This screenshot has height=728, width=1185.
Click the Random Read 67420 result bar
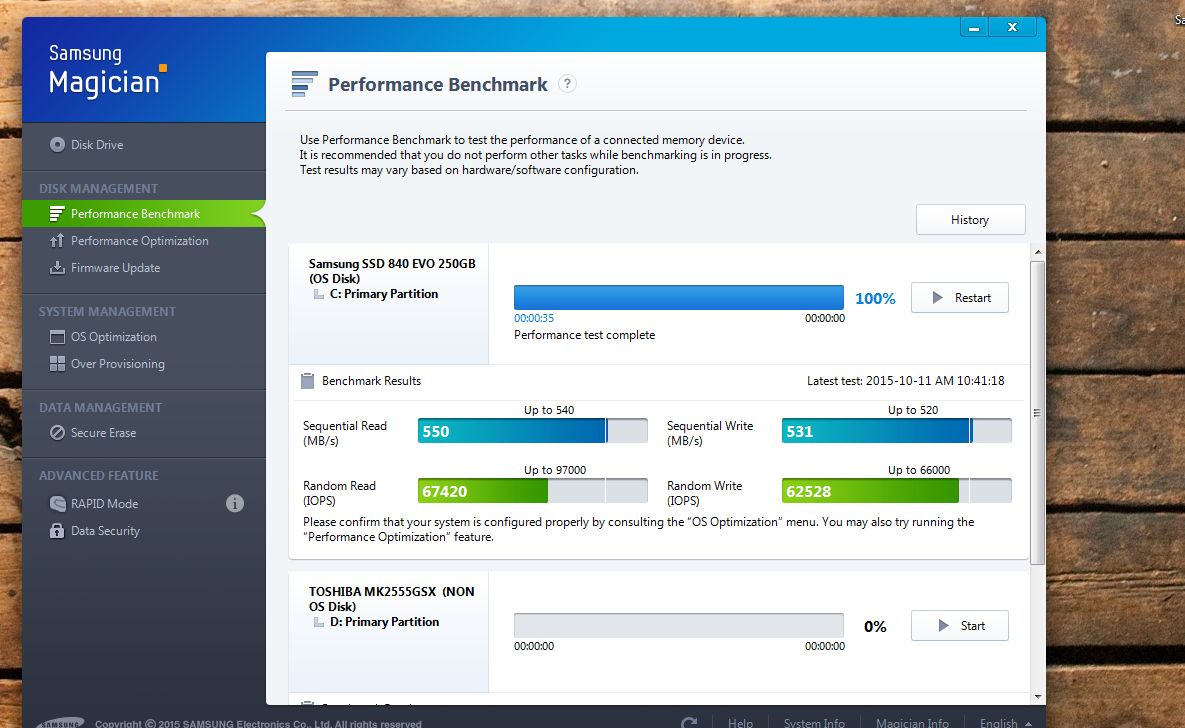pyautogui.click(x=533, y=491)
